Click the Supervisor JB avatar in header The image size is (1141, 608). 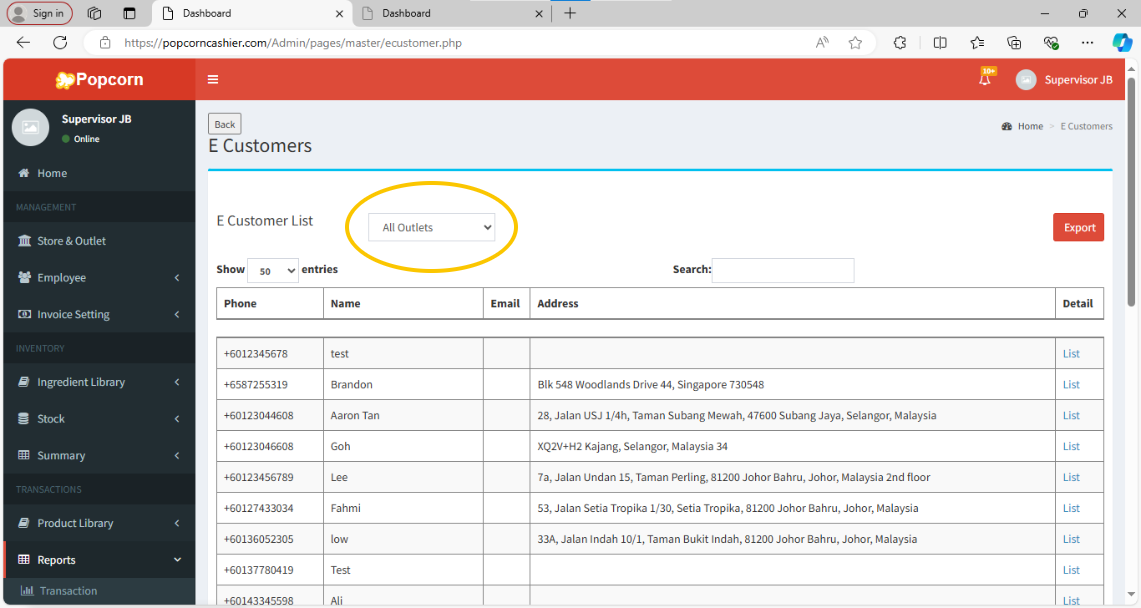pyautogui.click(x=1026, y=80)
